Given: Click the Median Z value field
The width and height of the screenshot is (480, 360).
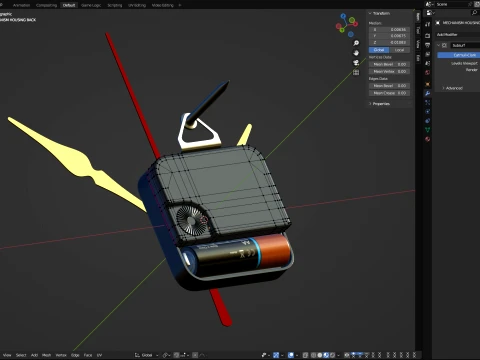Looking at the screenshot, I should coord(389,42).
